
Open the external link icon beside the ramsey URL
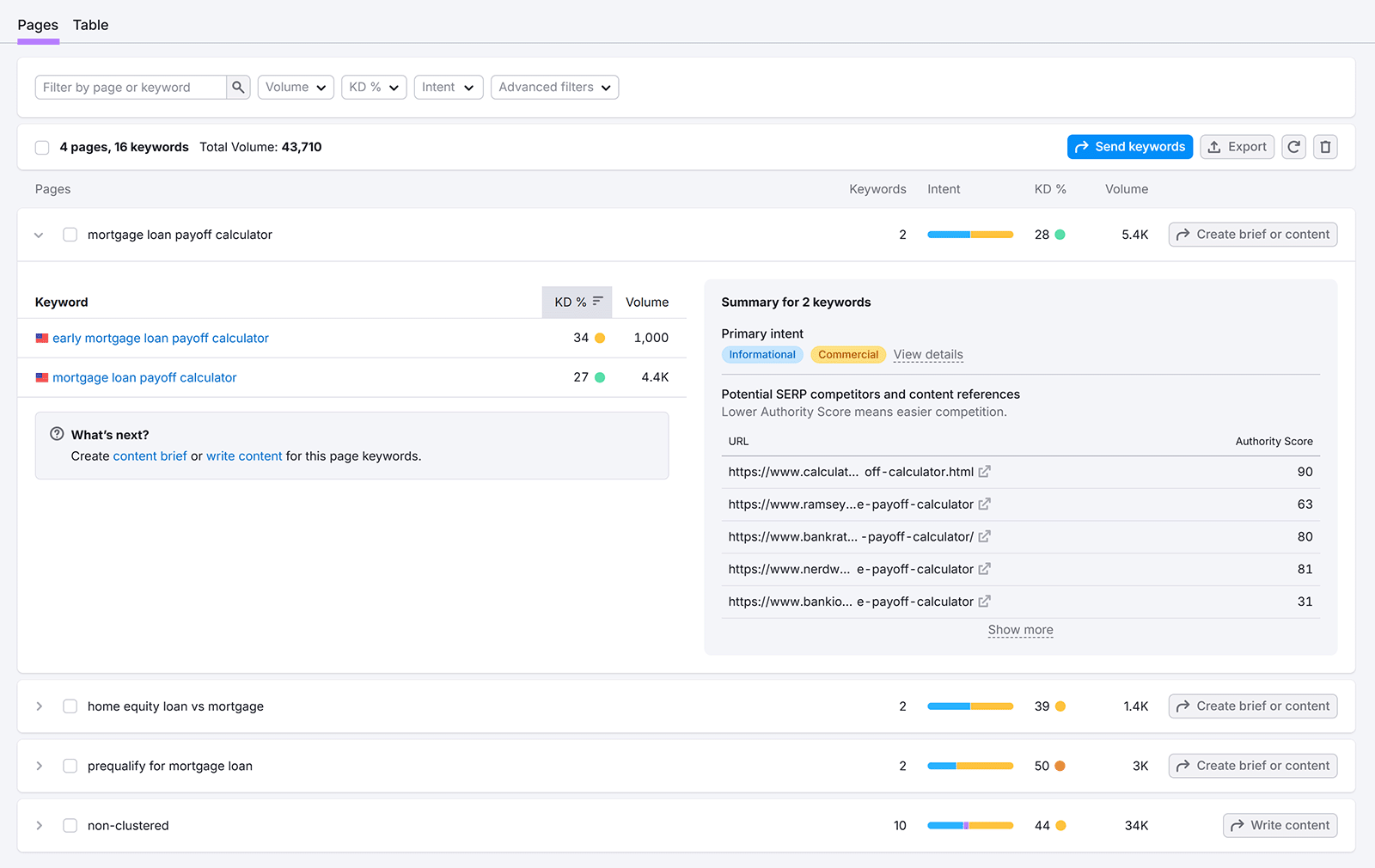click(984, 504)
